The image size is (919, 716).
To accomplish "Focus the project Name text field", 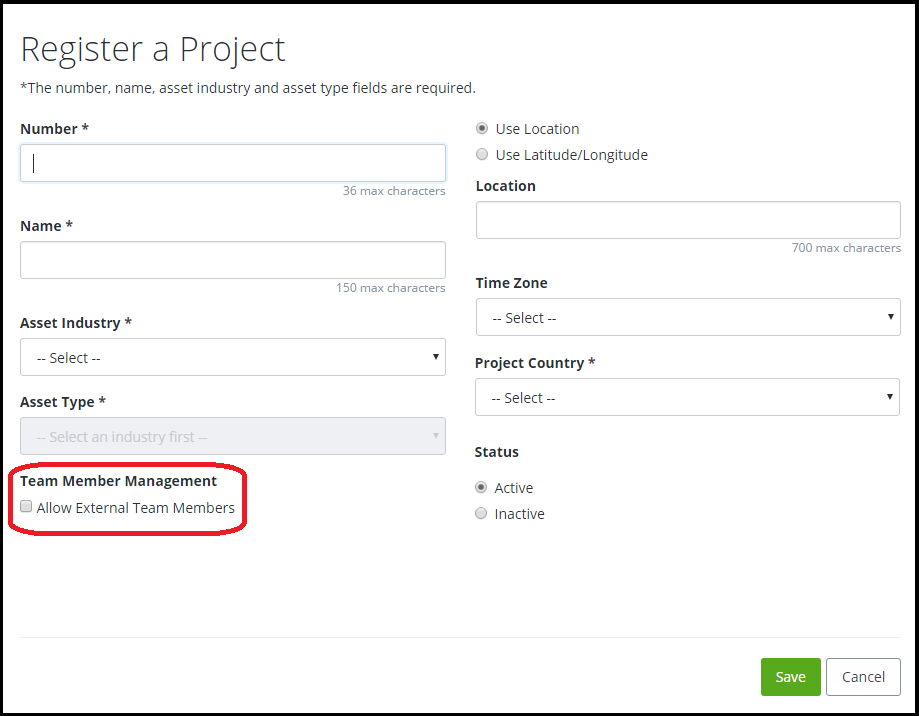I will (233, 260).
